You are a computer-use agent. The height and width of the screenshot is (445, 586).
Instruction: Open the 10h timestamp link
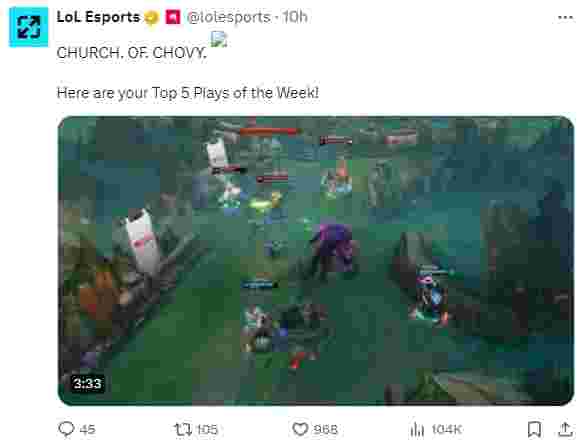294,17
